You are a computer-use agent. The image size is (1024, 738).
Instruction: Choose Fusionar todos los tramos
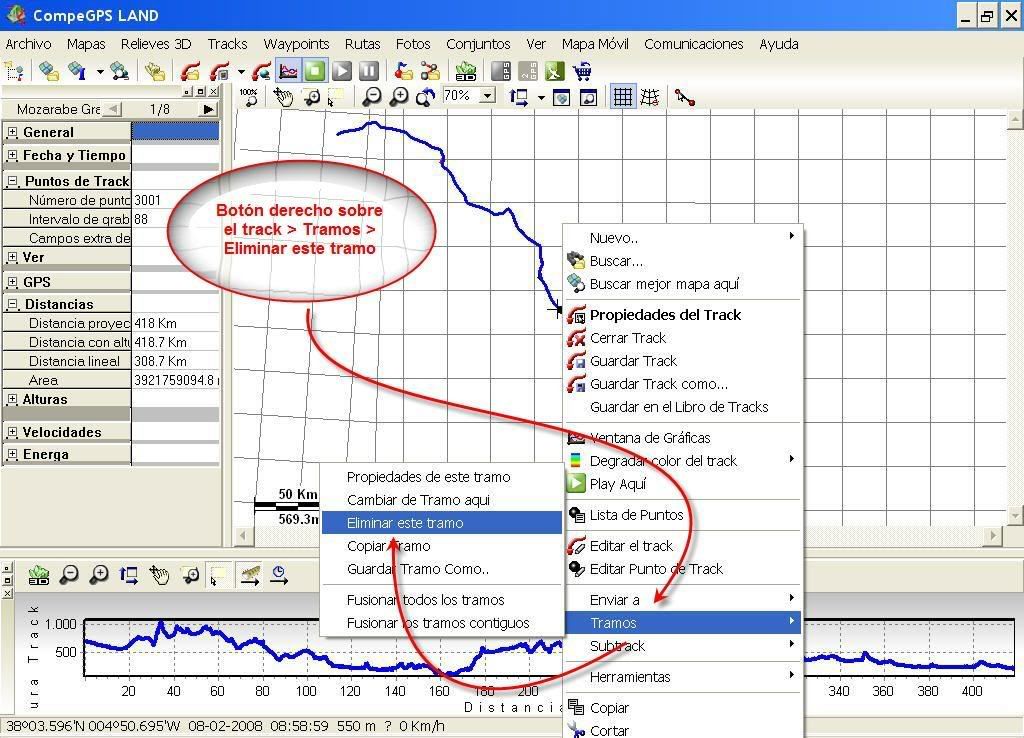tap(441, 600)
